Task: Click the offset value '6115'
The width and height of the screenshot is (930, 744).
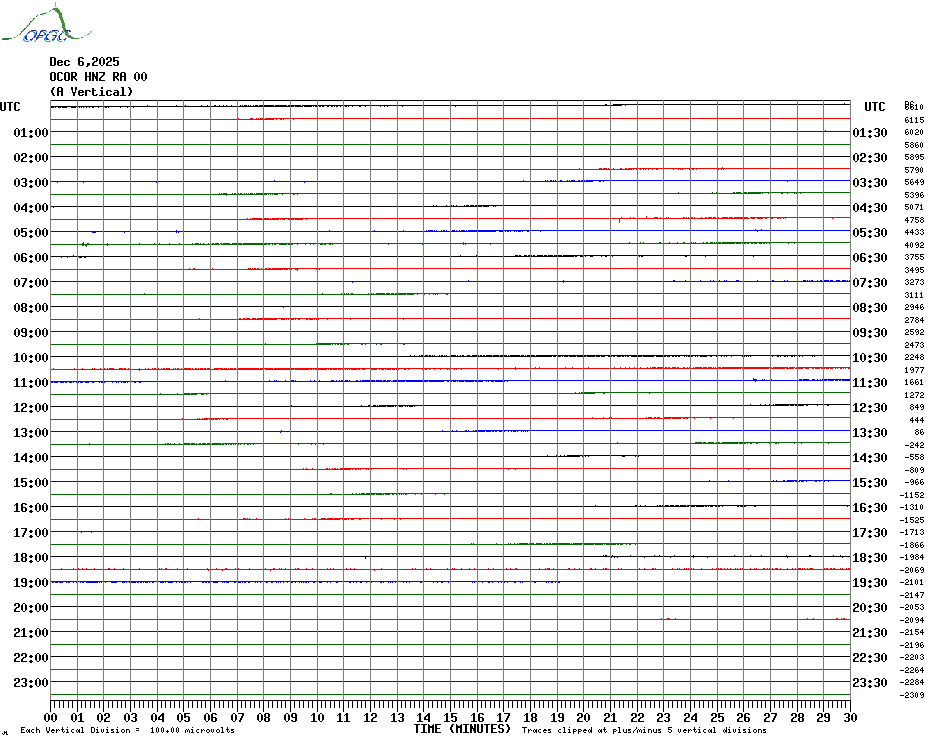Action: click(x=914, y=120)
